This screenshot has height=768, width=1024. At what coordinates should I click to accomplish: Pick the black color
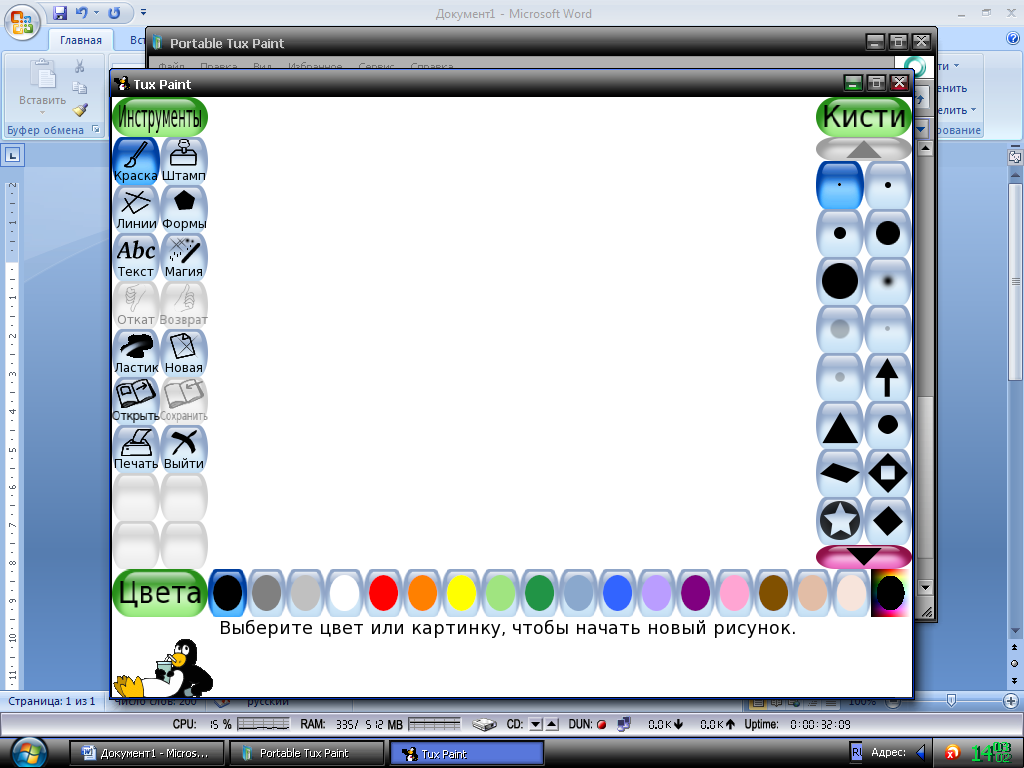(x=228, y=593)
